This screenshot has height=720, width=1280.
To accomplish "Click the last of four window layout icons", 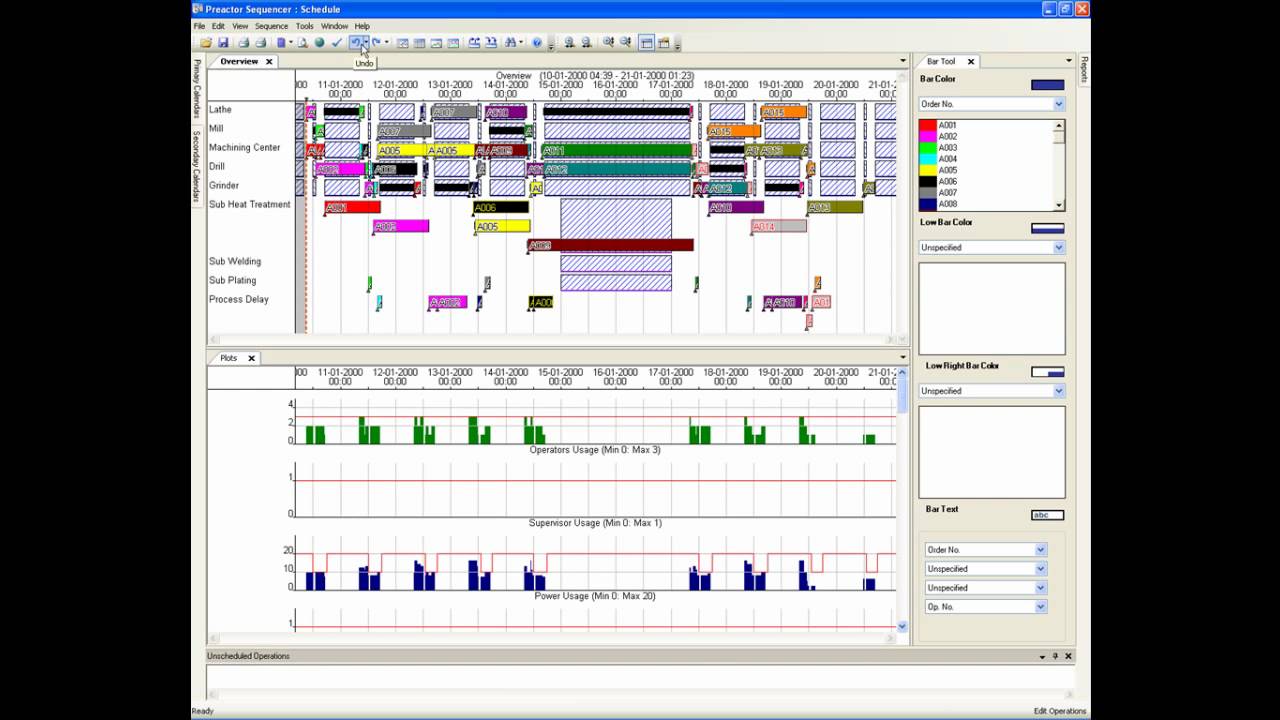I will point(453,43).
